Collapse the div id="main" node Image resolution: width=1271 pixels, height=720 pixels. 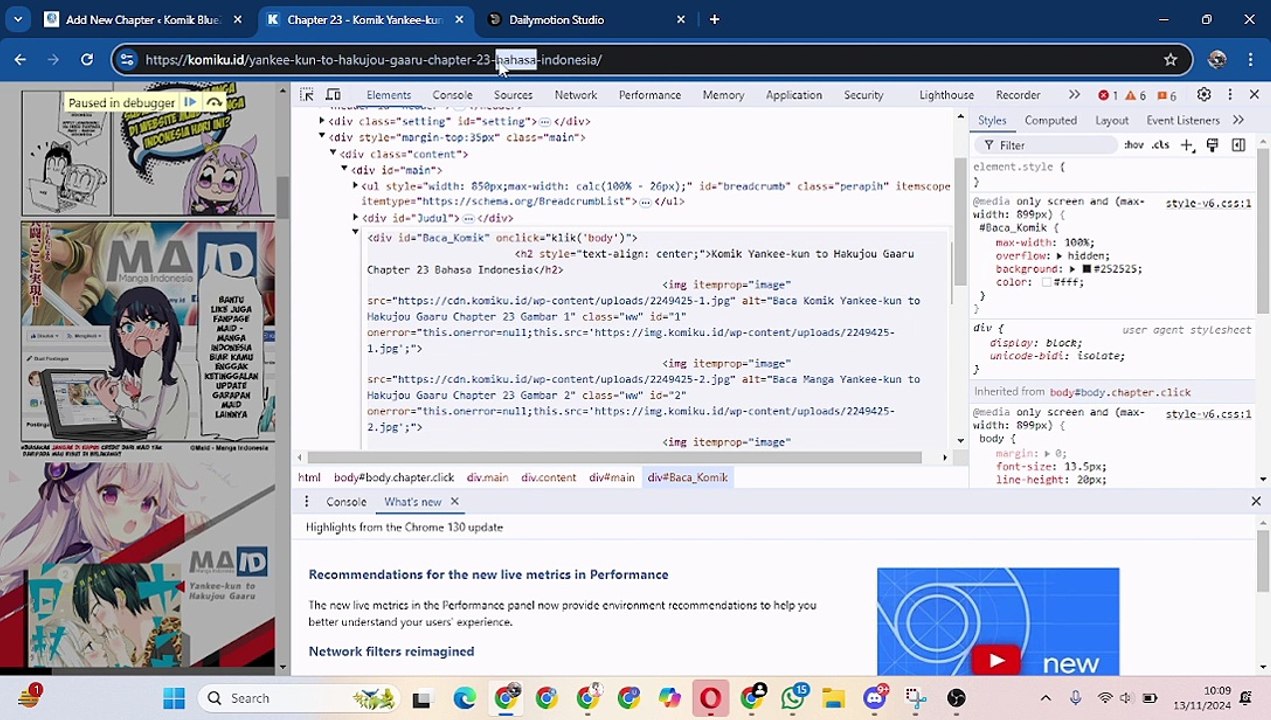(x=344, y=170)
